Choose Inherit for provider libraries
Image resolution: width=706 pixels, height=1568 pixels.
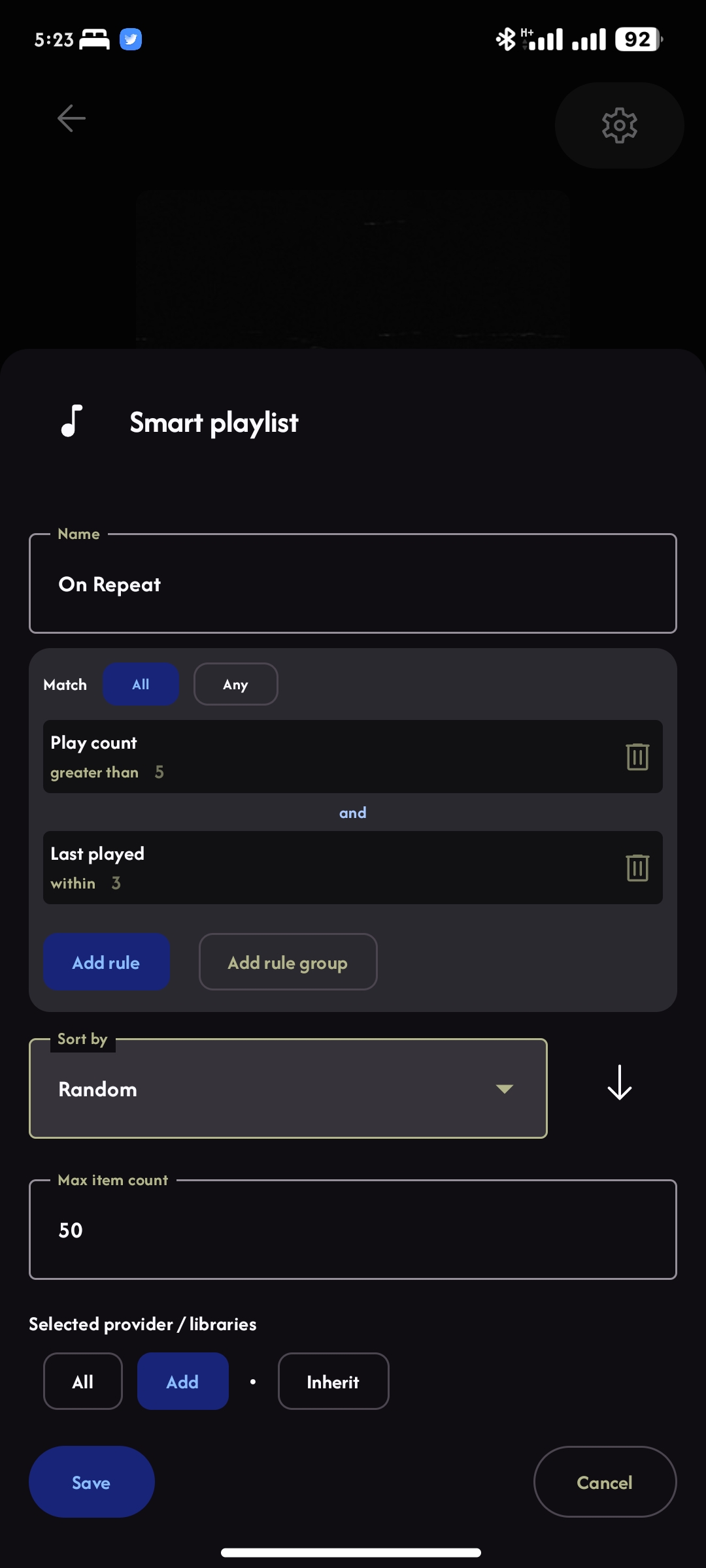coord(333,1381)
